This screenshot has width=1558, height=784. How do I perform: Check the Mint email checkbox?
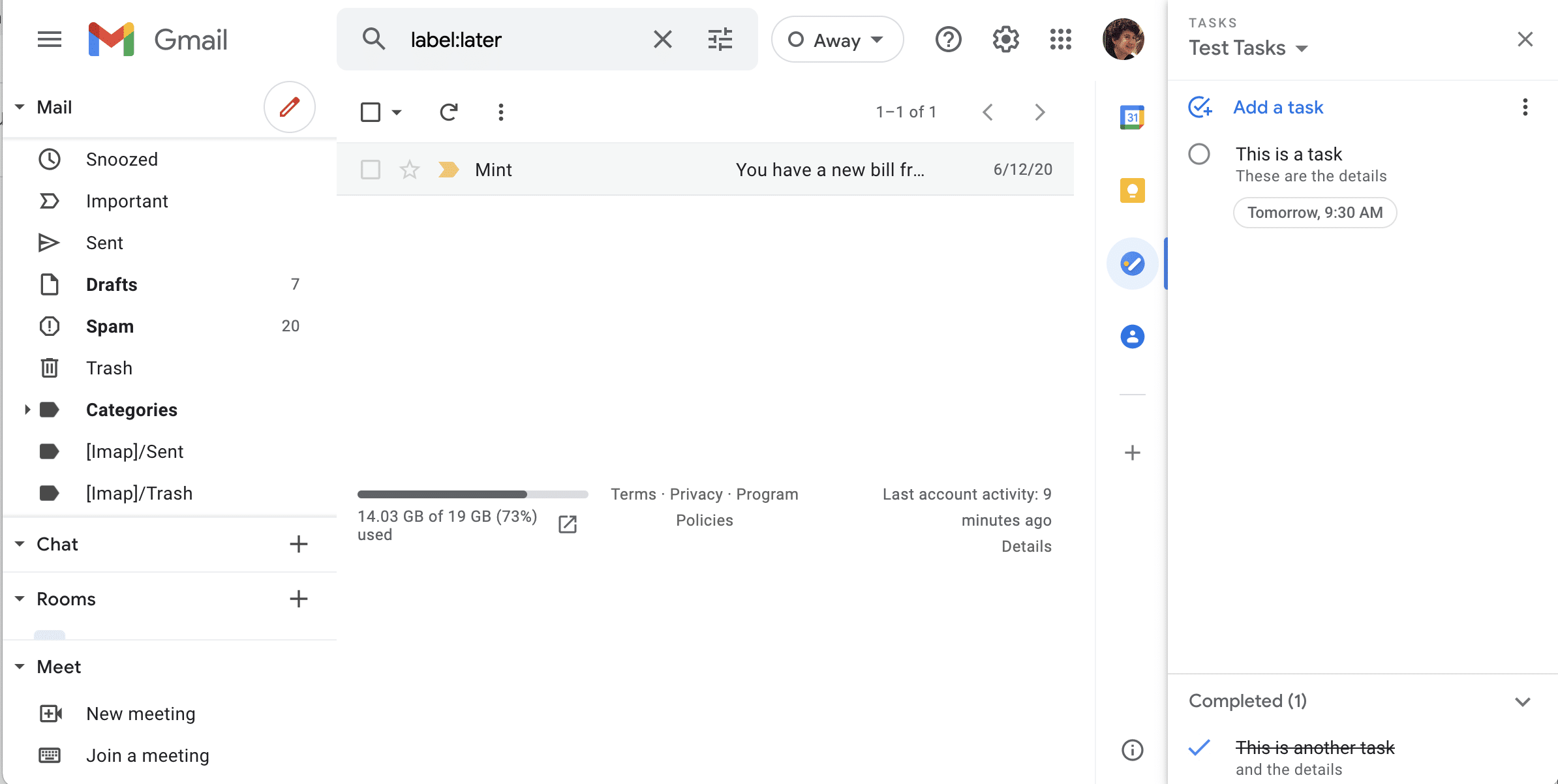371,170
